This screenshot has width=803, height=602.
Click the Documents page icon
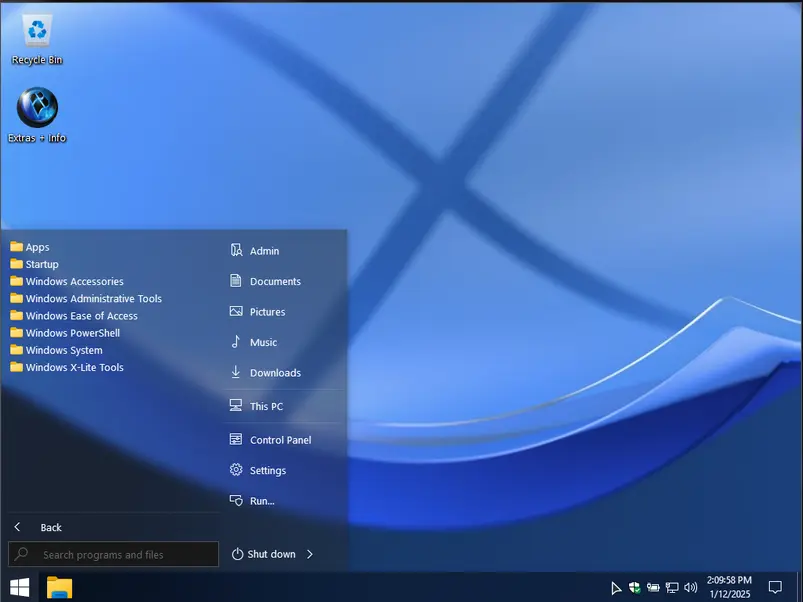point(236,281)
